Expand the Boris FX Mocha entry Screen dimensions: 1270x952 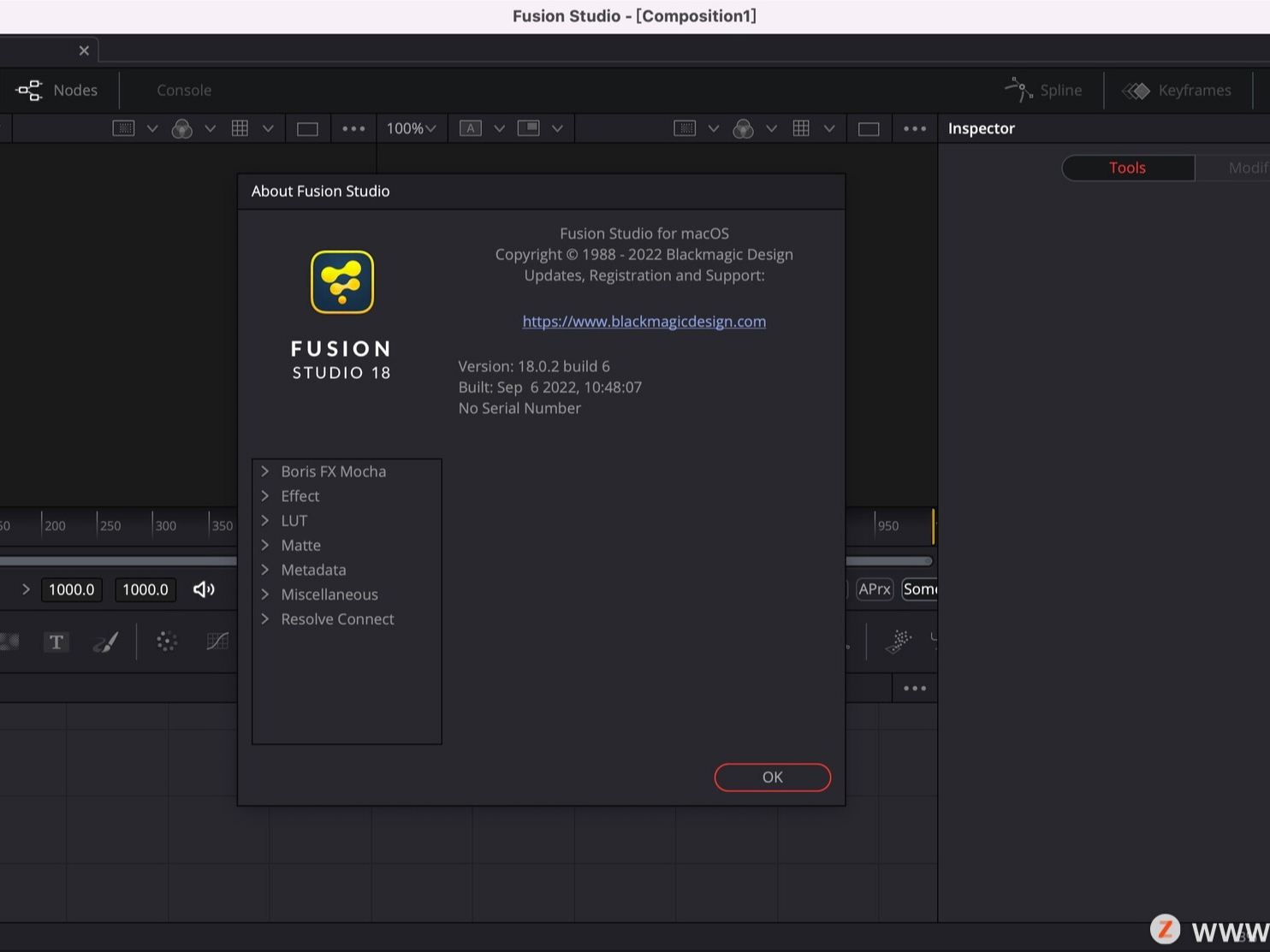coord(265,471)
